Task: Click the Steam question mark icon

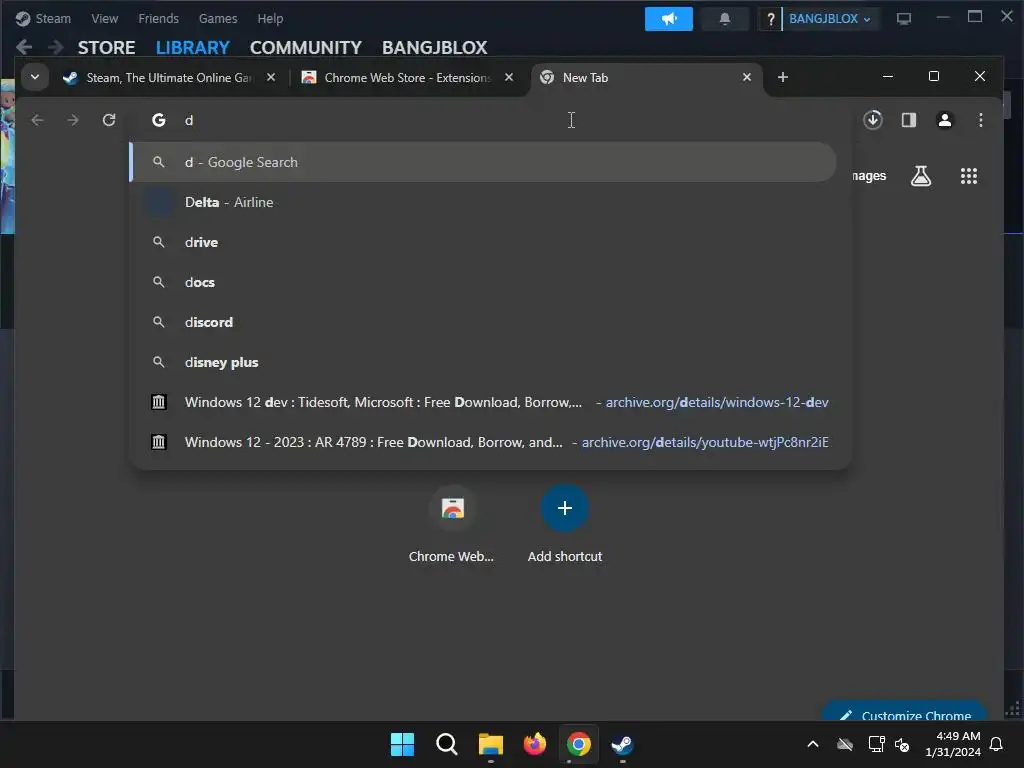Action: [x=771, y=19]
